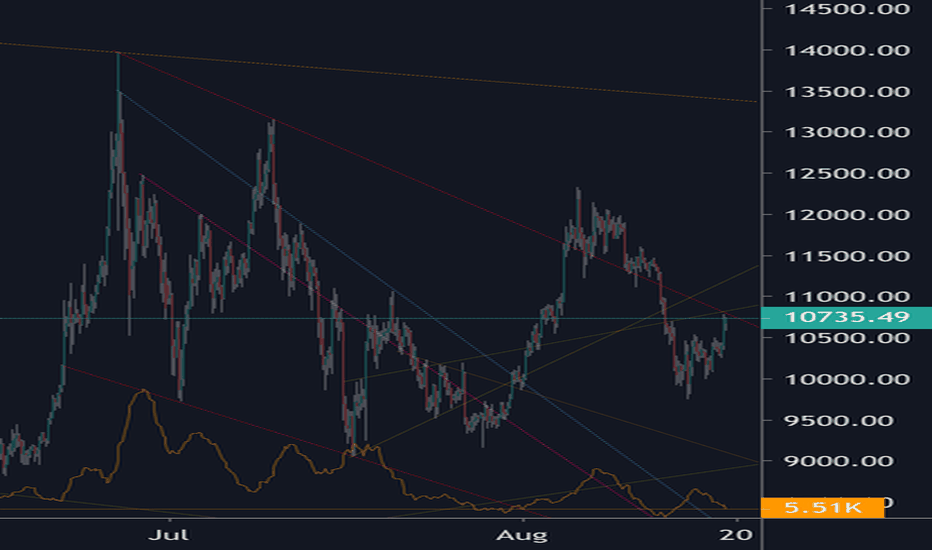The width and height of the screenshot is (932, 550).
Task: Click the orange 5.51K indicator label
Action: tap(823, 508)
